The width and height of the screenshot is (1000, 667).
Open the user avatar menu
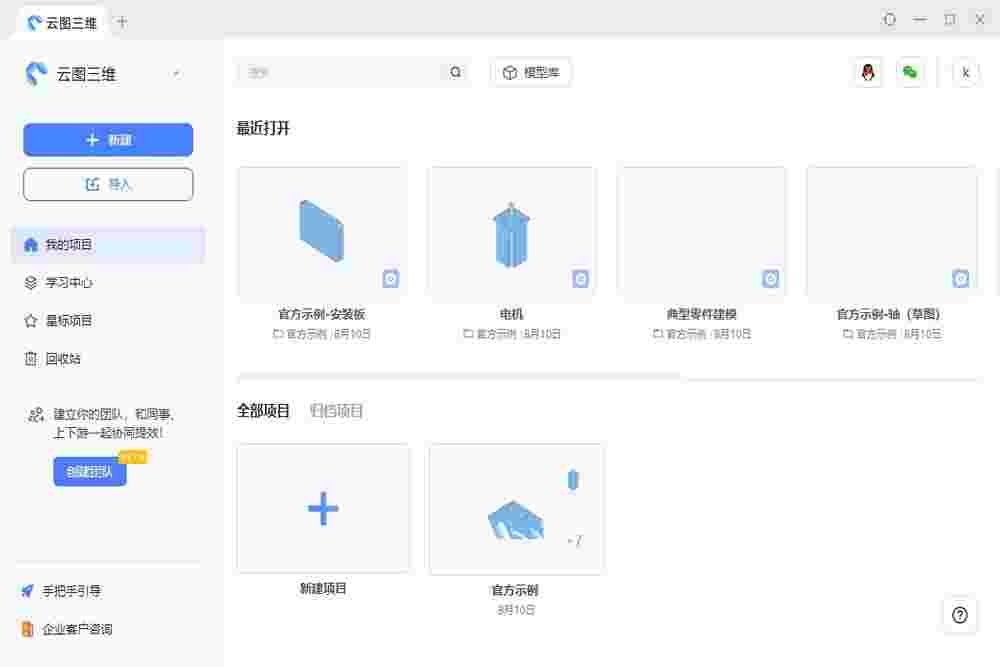(x=965, y=72)
